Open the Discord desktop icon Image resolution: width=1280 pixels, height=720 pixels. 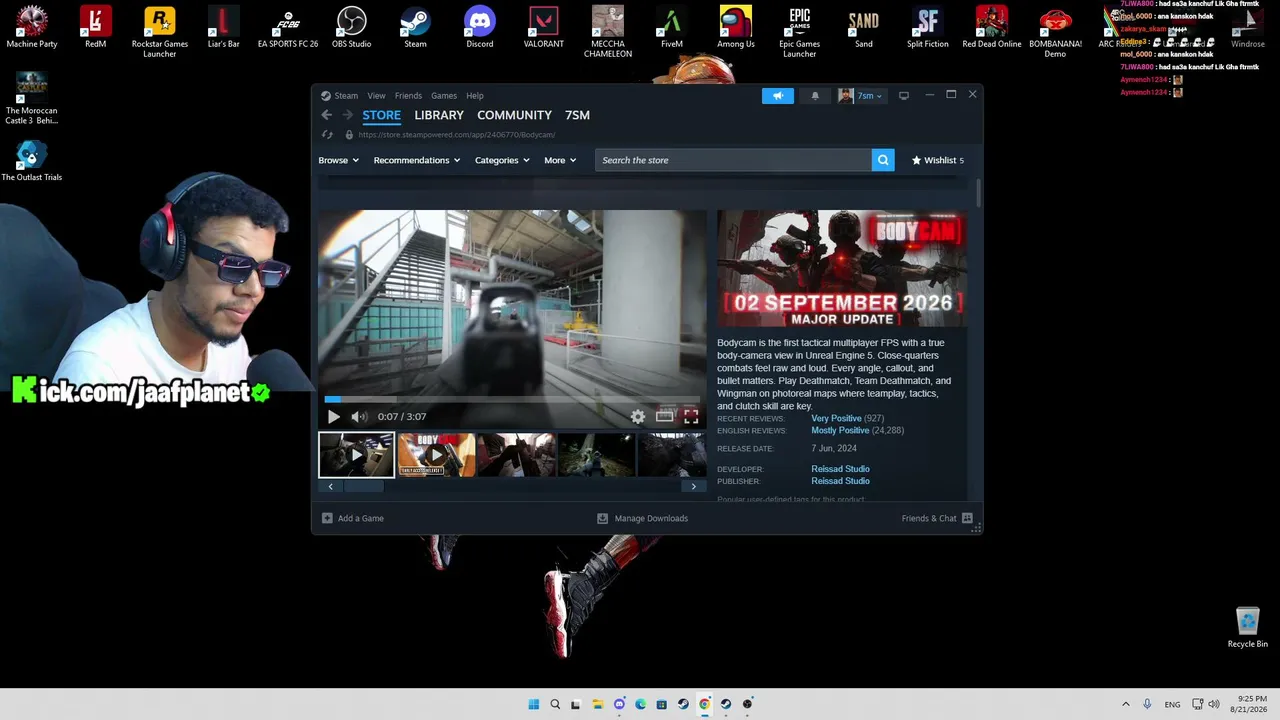[x=480, y=27]
